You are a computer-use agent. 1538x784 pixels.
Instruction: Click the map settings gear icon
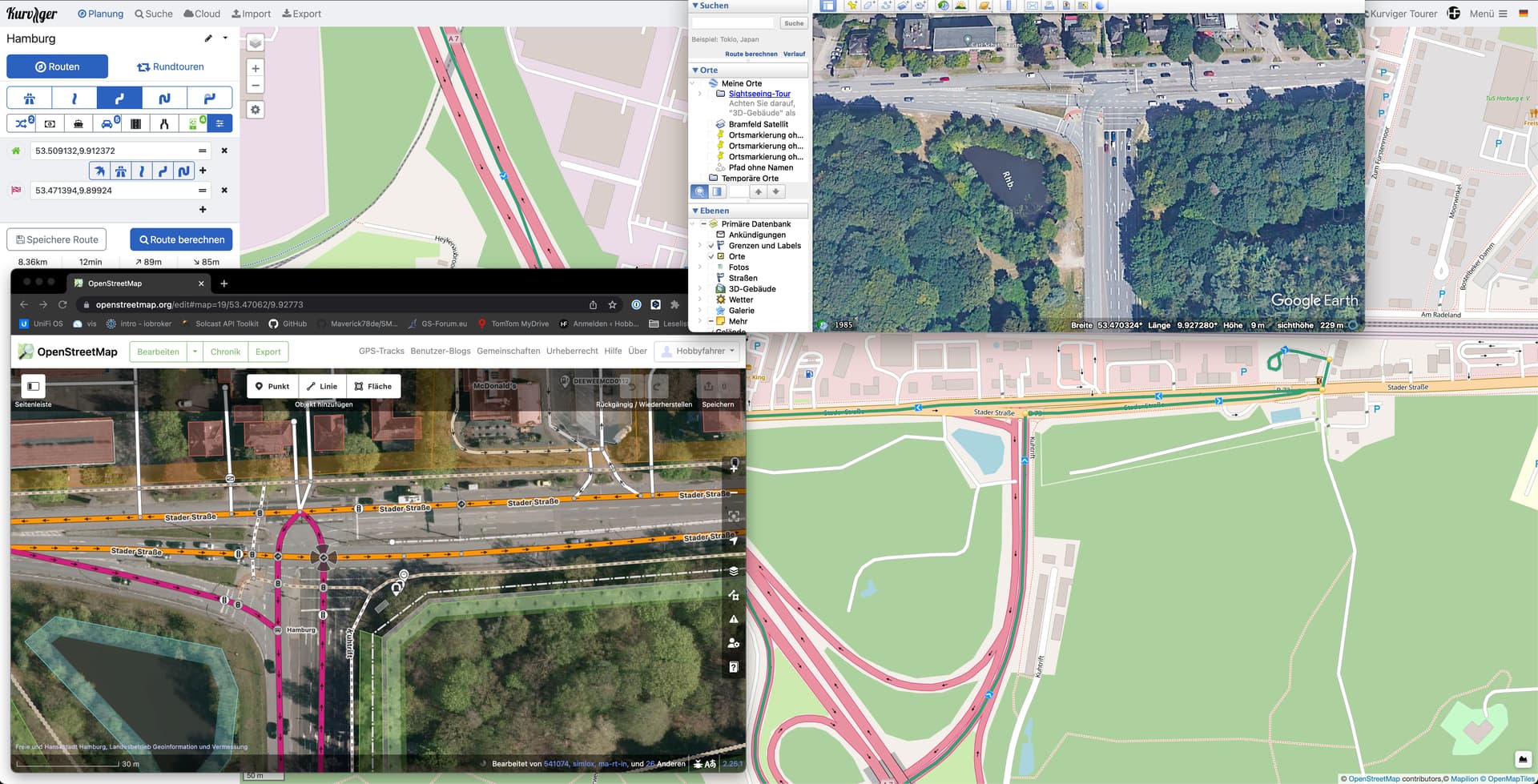tap(255, 110)
